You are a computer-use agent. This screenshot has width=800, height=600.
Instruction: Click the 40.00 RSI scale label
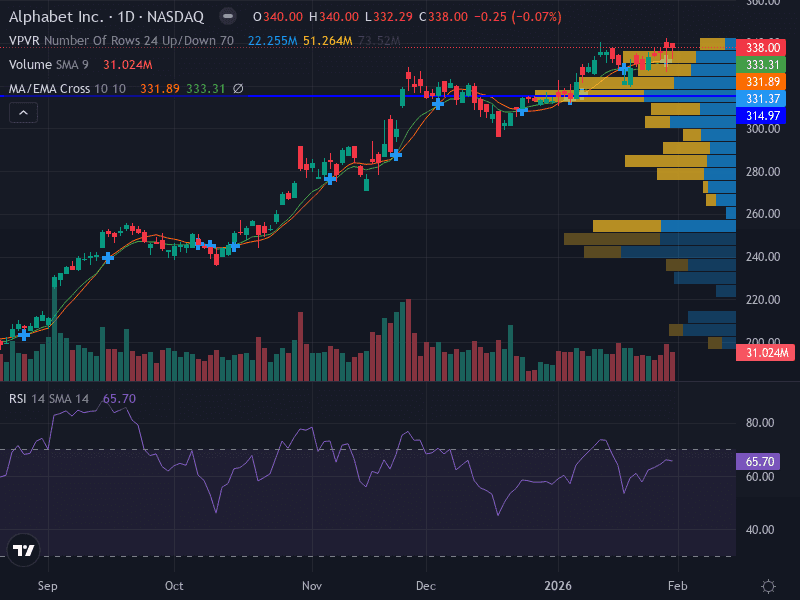pos(760,530)
